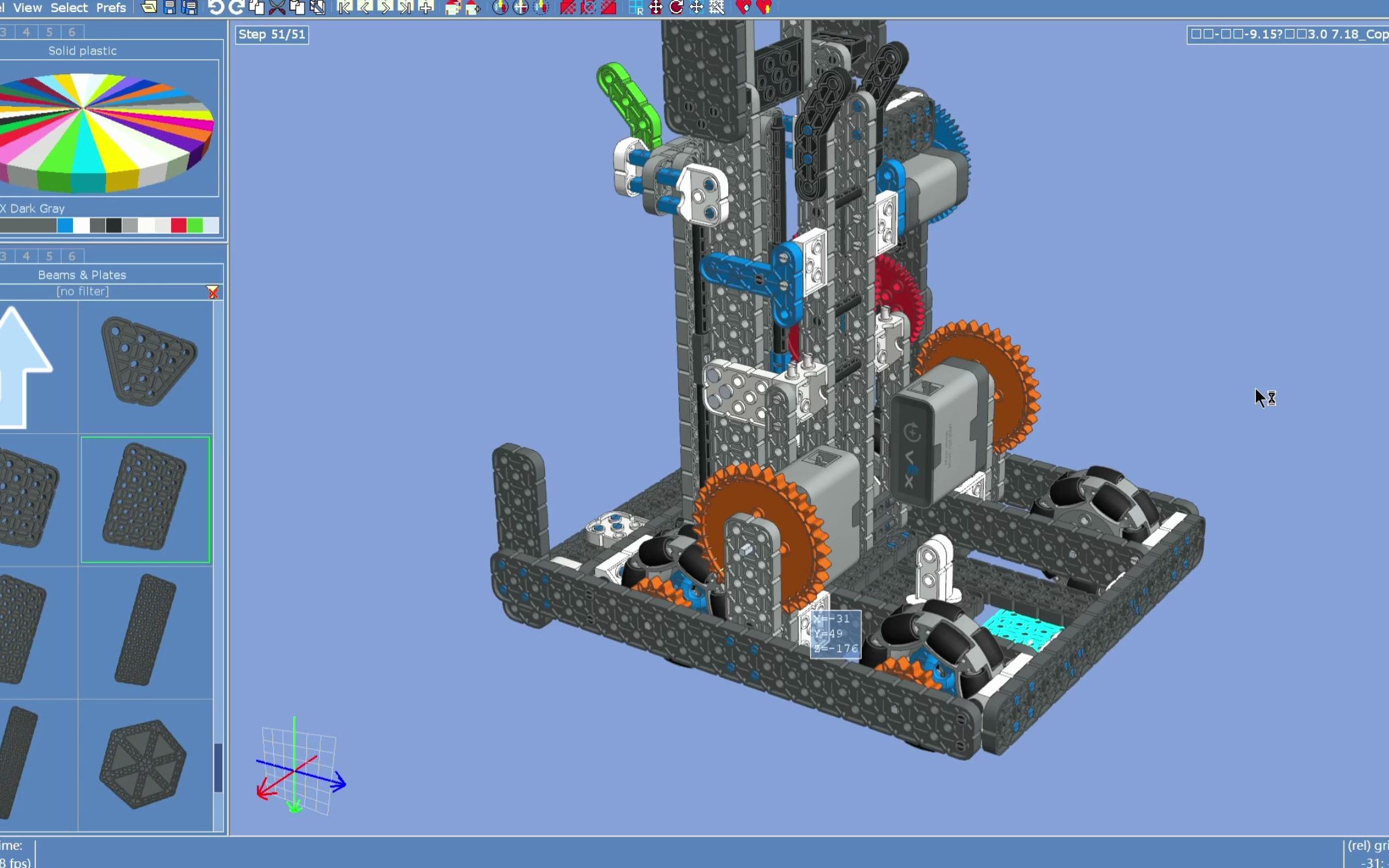Clear the filter using the red X
Viewport: 1389px width, 868px height.
tap(214, 292)
